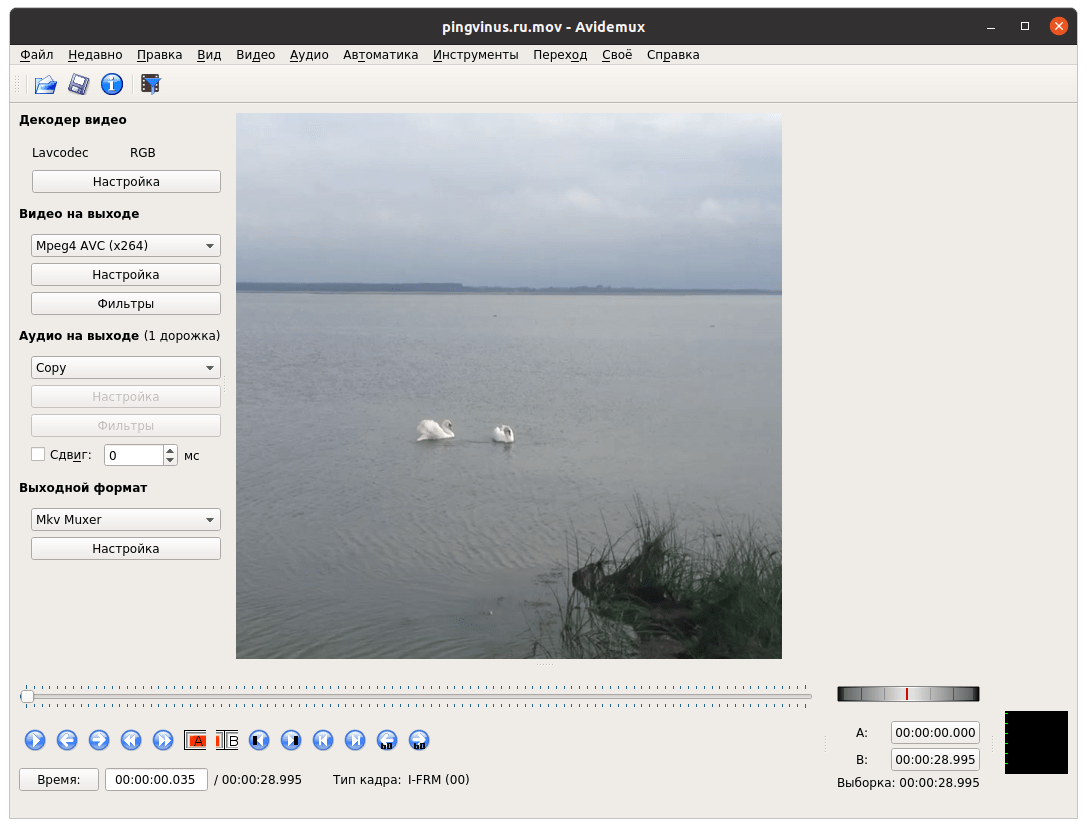The width and height of the screenshot is (1087, 828).
Task: Click the Время button
Action: tap(58, 780)
